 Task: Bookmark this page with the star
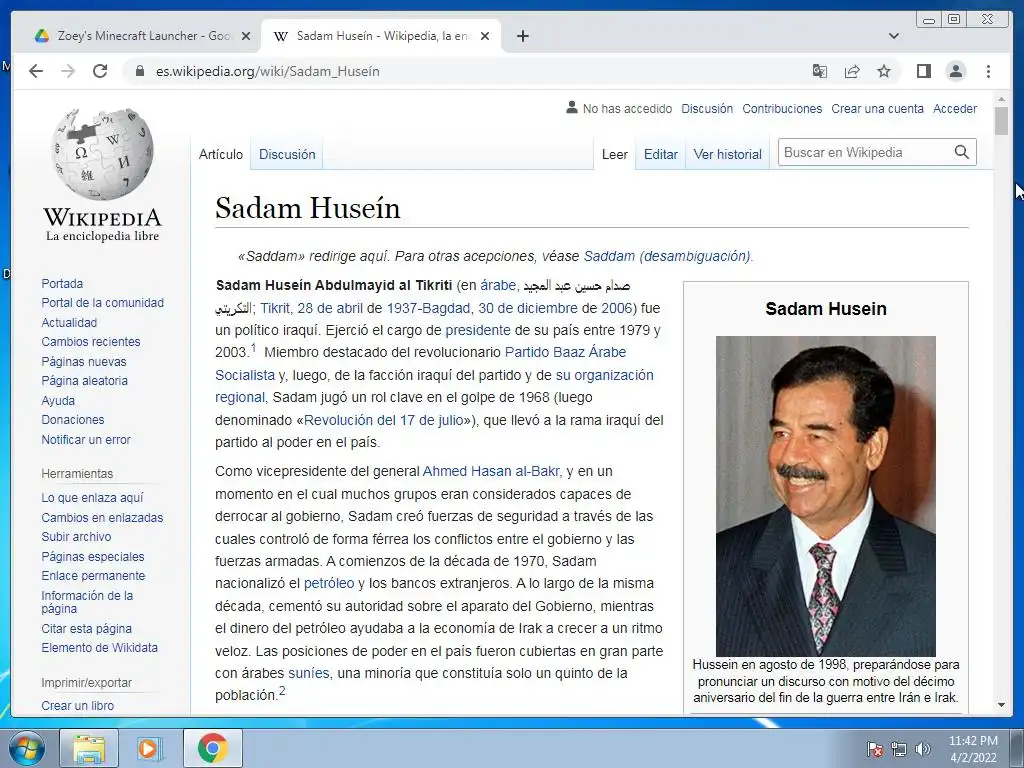pos(884,71)
